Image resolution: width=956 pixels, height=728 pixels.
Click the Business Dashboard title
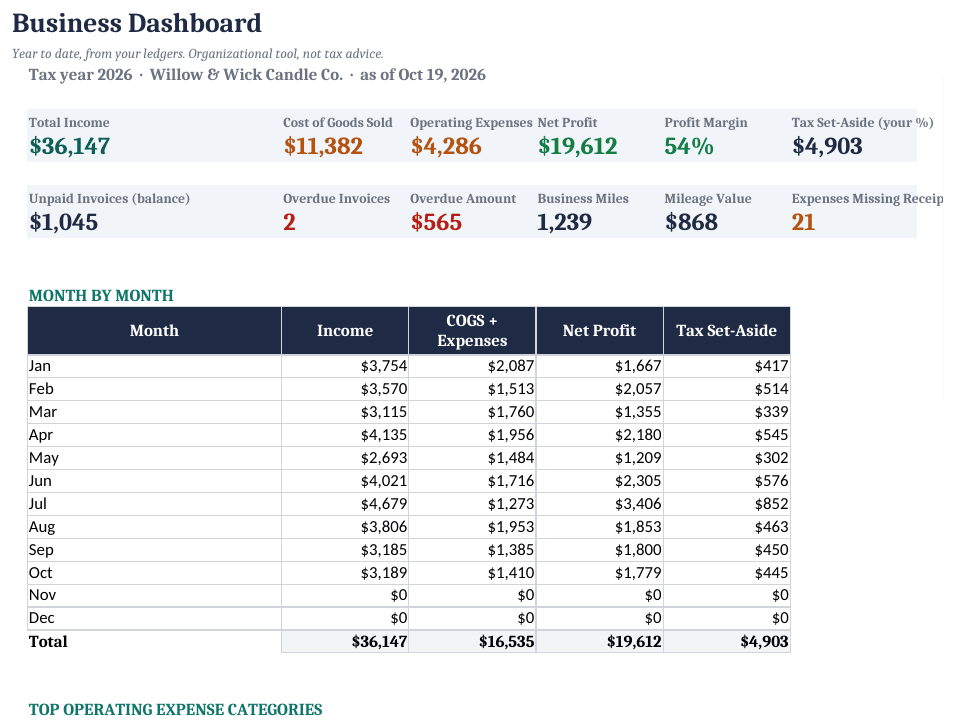tap(137, 23)
